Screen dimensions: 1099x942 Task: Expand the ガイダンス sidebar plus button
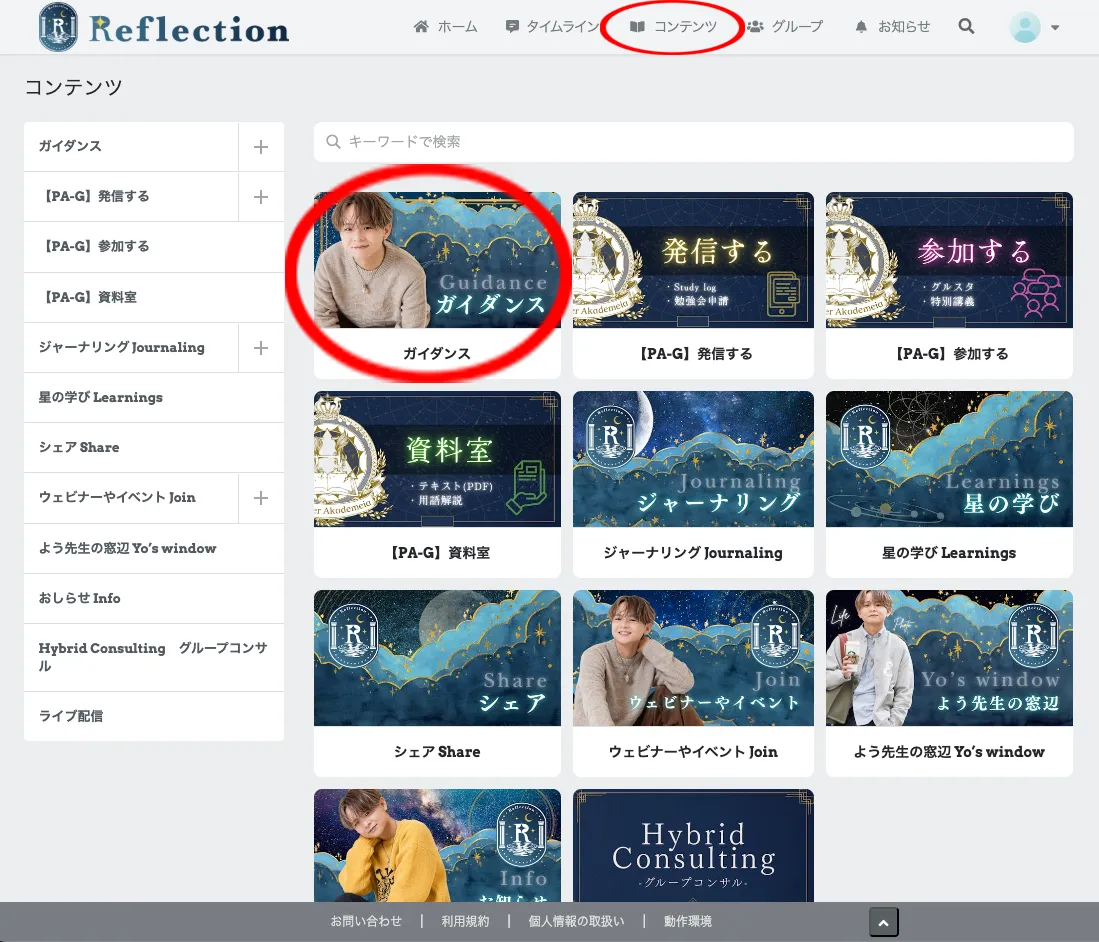click(261, 147)
